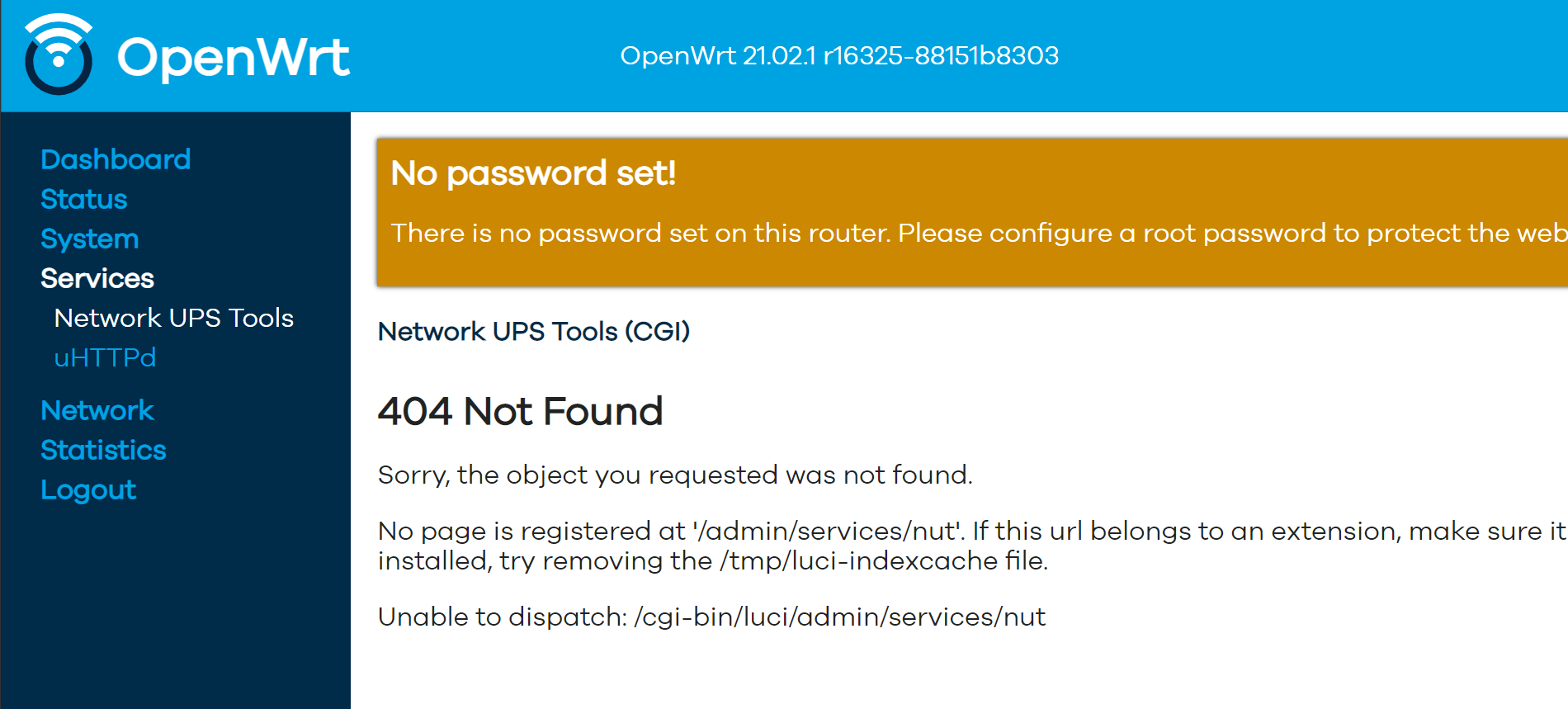The image size is (1568, 709).
Task: Open the Dashboard page
Action: click(116, 158)
